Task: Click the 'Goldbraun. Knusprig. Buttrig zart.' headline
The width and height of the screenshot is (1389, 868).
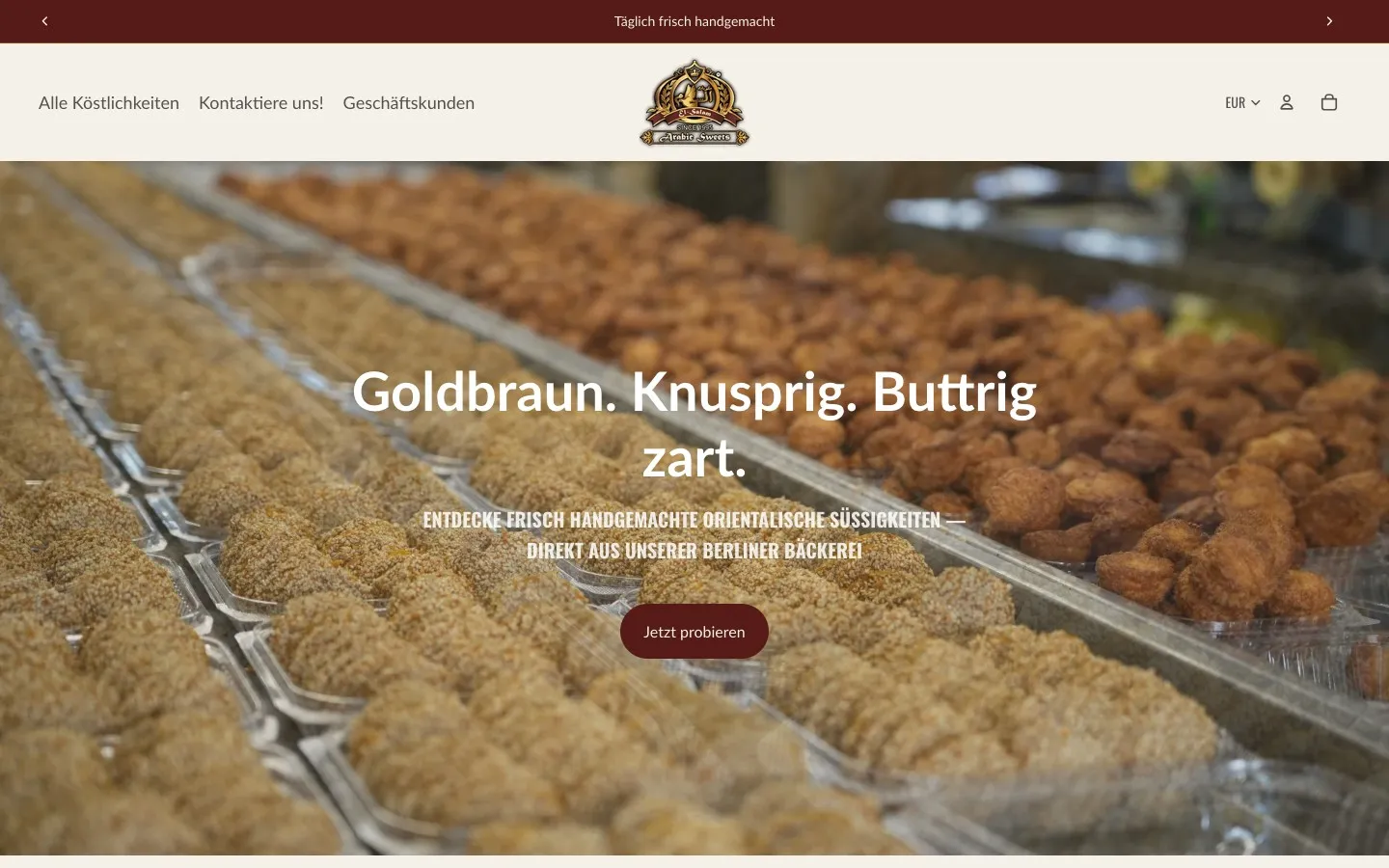Action: tap(694, 424)
